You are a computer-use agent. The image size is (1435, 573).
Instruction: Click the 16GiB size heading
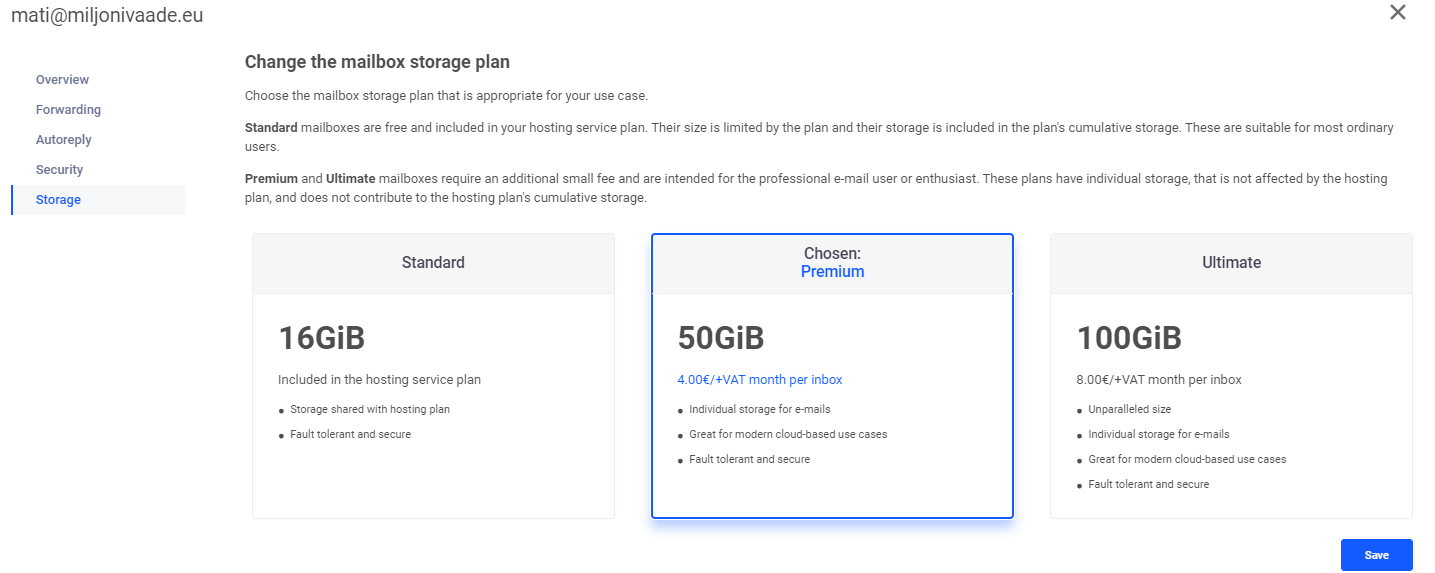tap(321, 339)
